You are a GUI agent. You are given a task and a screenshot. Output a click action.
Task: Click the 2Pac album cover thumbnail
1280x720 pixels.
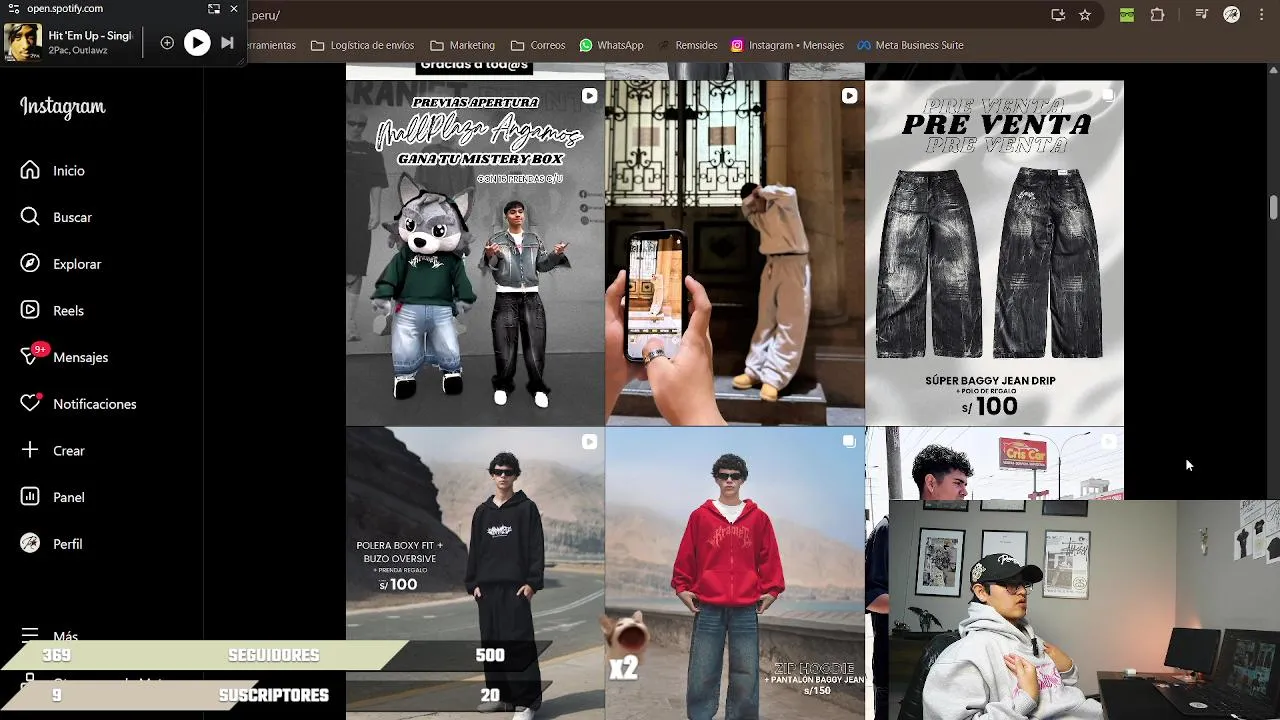click(x=23, y=42)
